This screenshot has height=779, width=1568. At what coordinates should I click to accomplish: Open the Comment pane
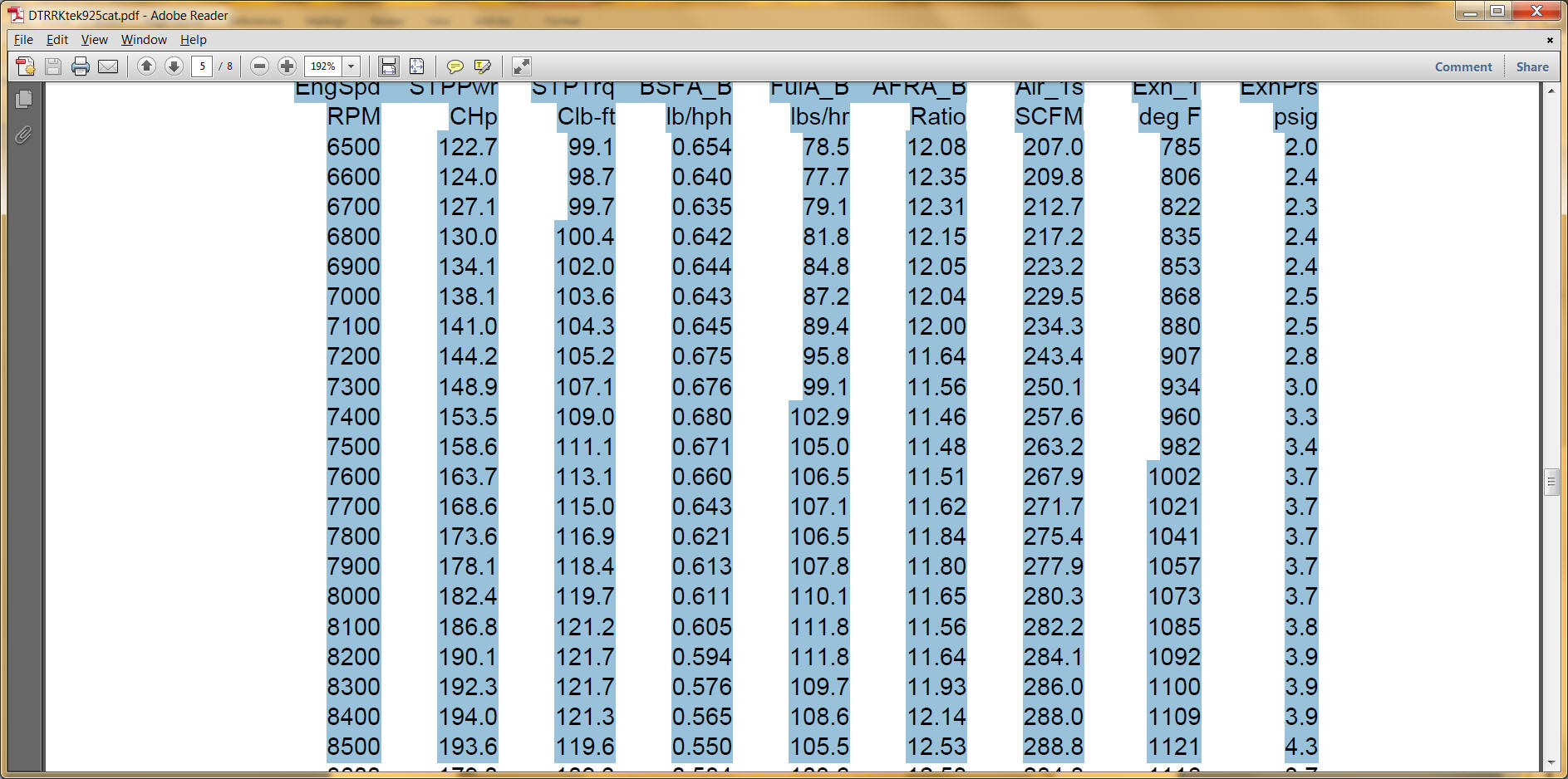(1462, 67)
